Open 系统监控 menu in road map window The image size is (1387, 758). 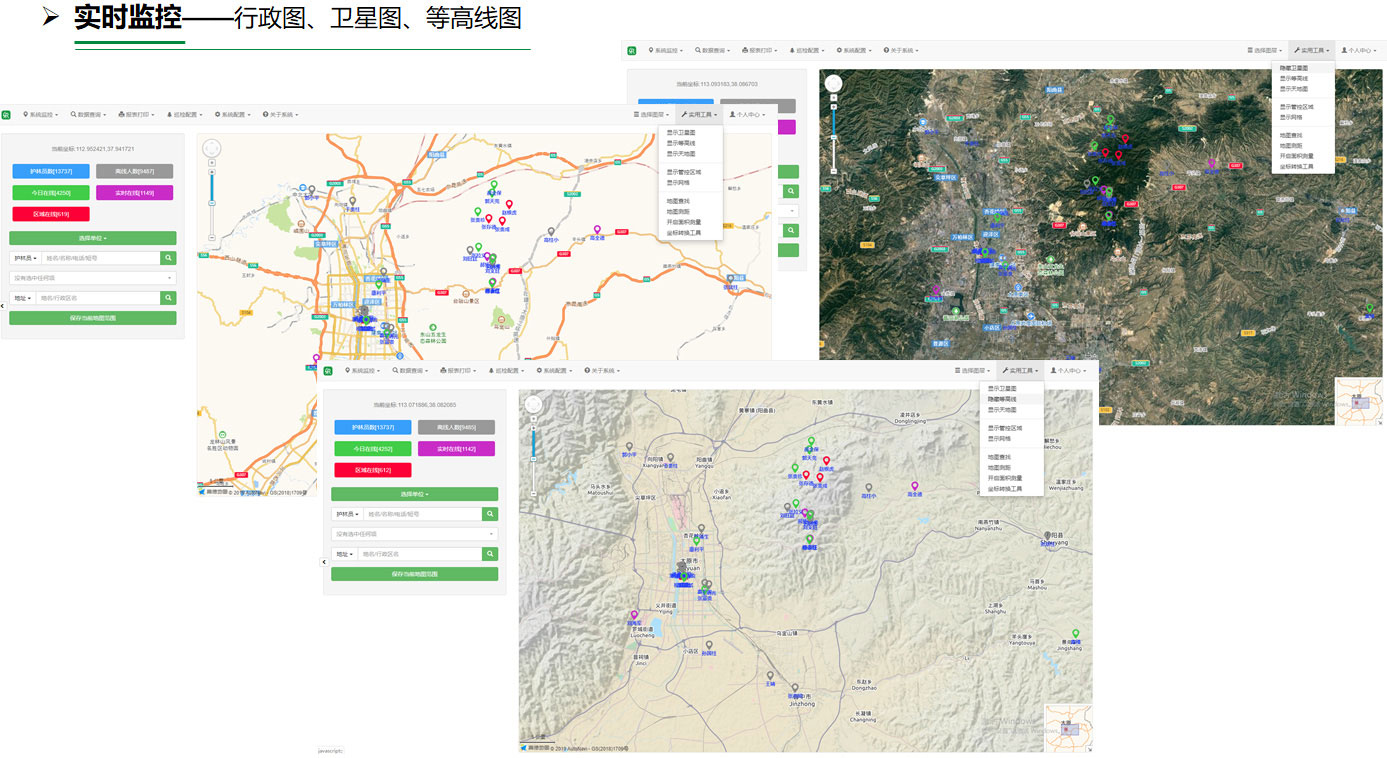[x=42, y=115]
